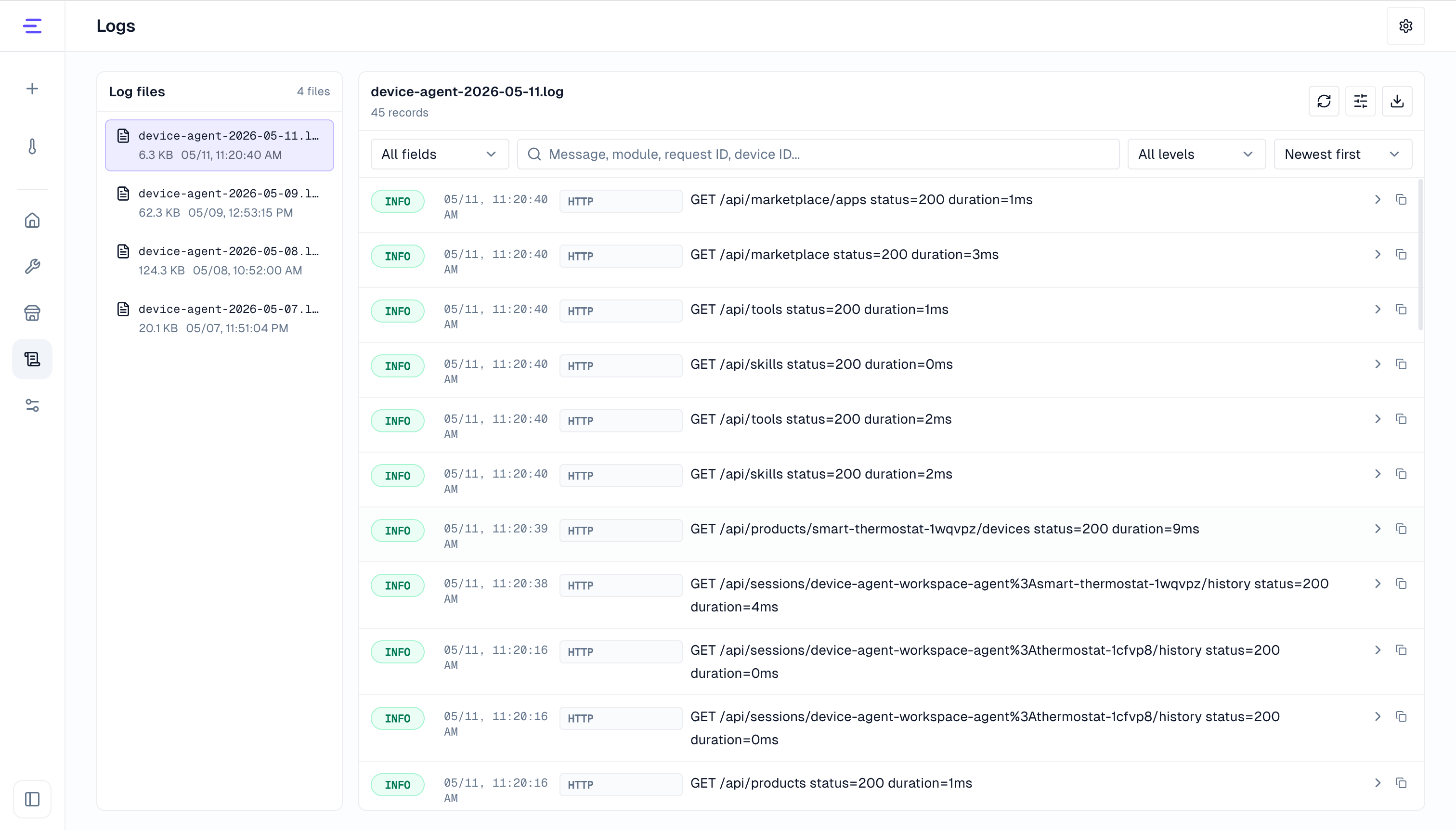Screen dimensions: 1456x830
Task: Click timestamp 05/11, 11:20:39 AM
Action: [x=495, y=536]
